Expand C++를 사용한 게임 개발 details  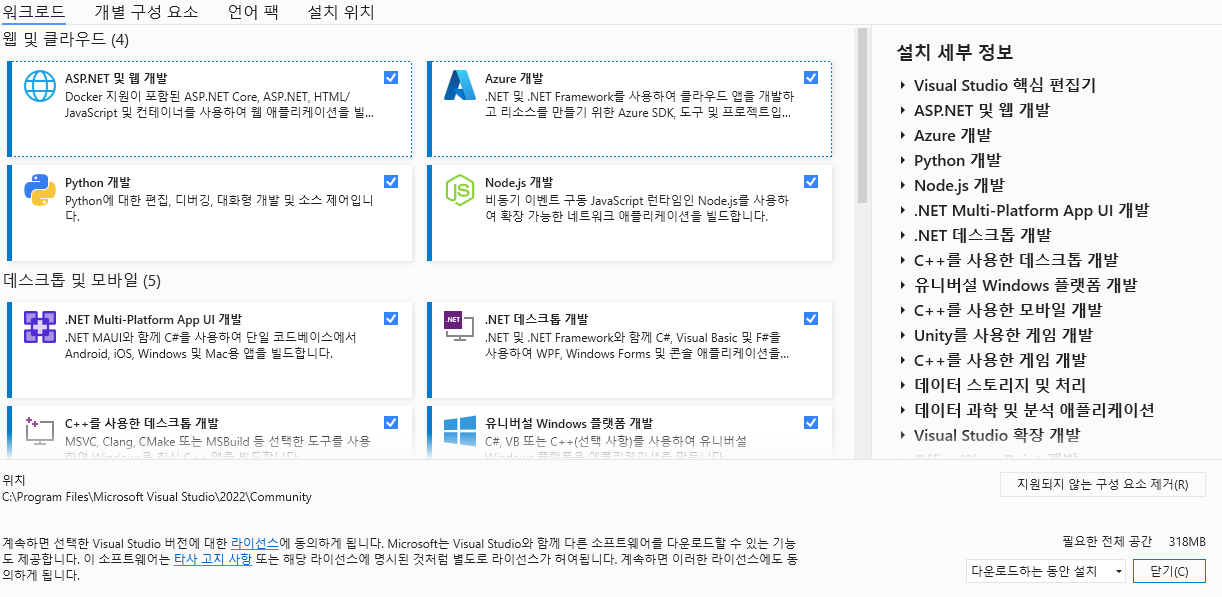tap(902, 360)
